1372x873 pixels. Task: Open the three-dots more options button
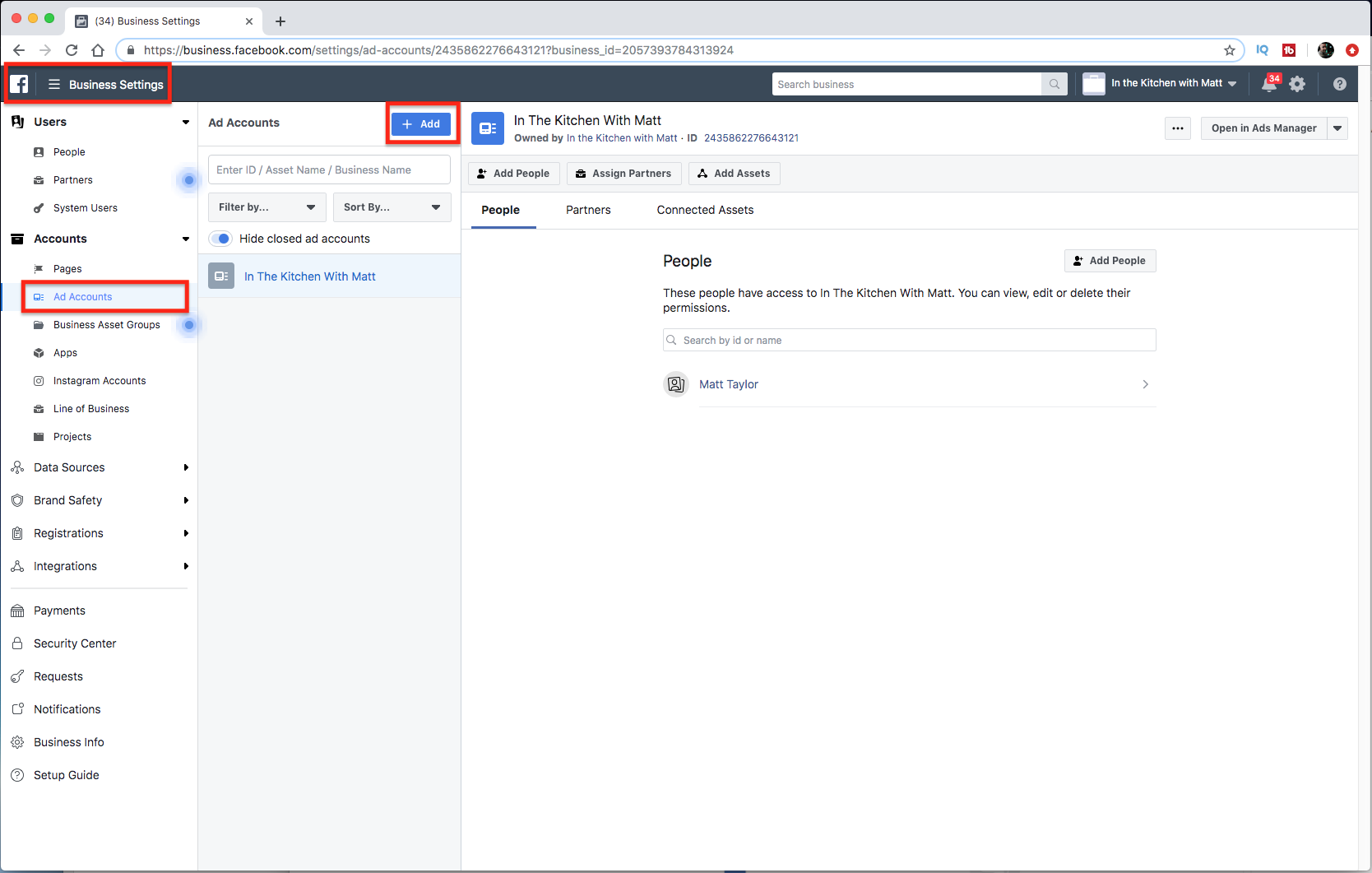1178,128
